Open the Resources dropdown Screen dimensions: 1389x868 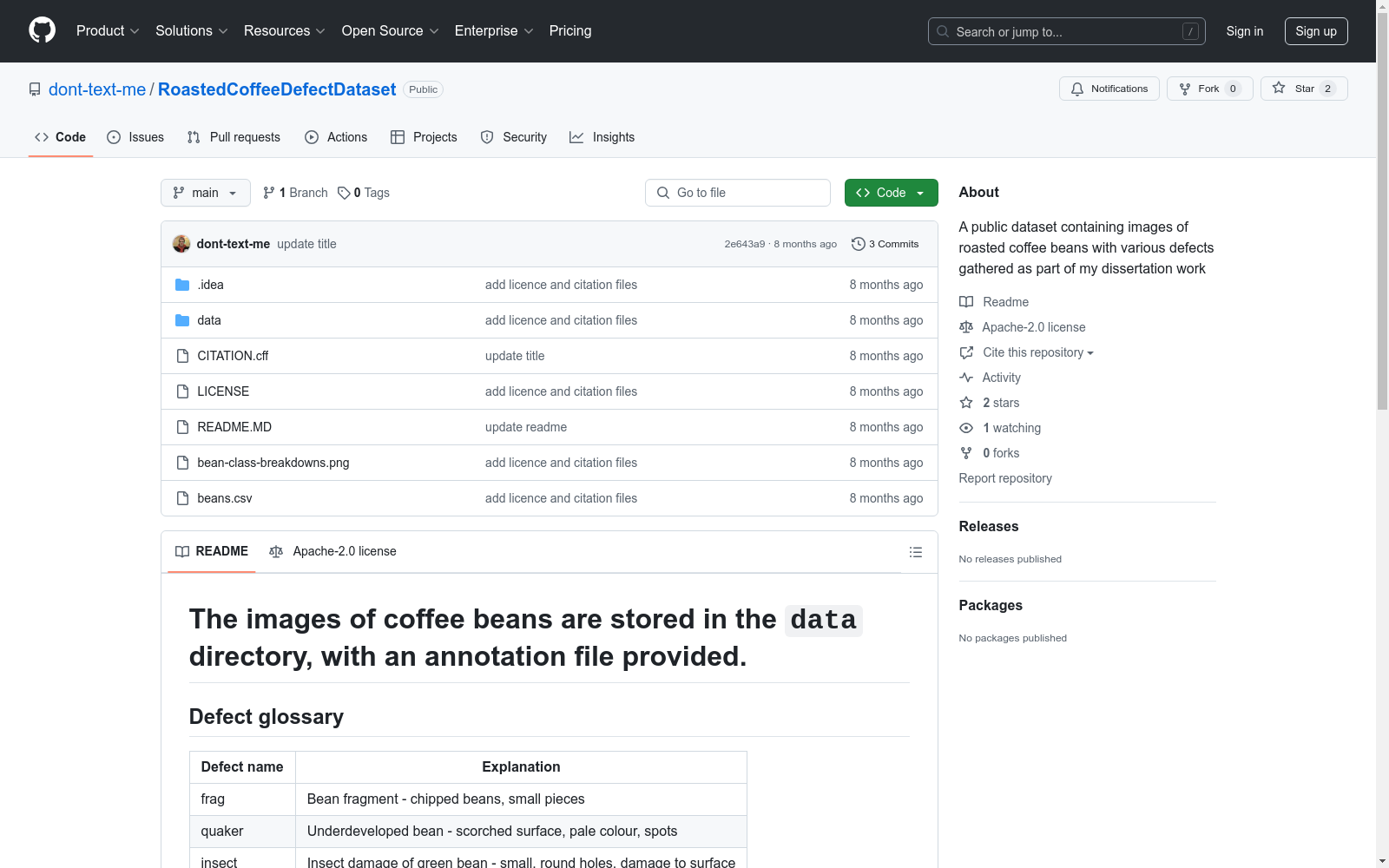285,31
